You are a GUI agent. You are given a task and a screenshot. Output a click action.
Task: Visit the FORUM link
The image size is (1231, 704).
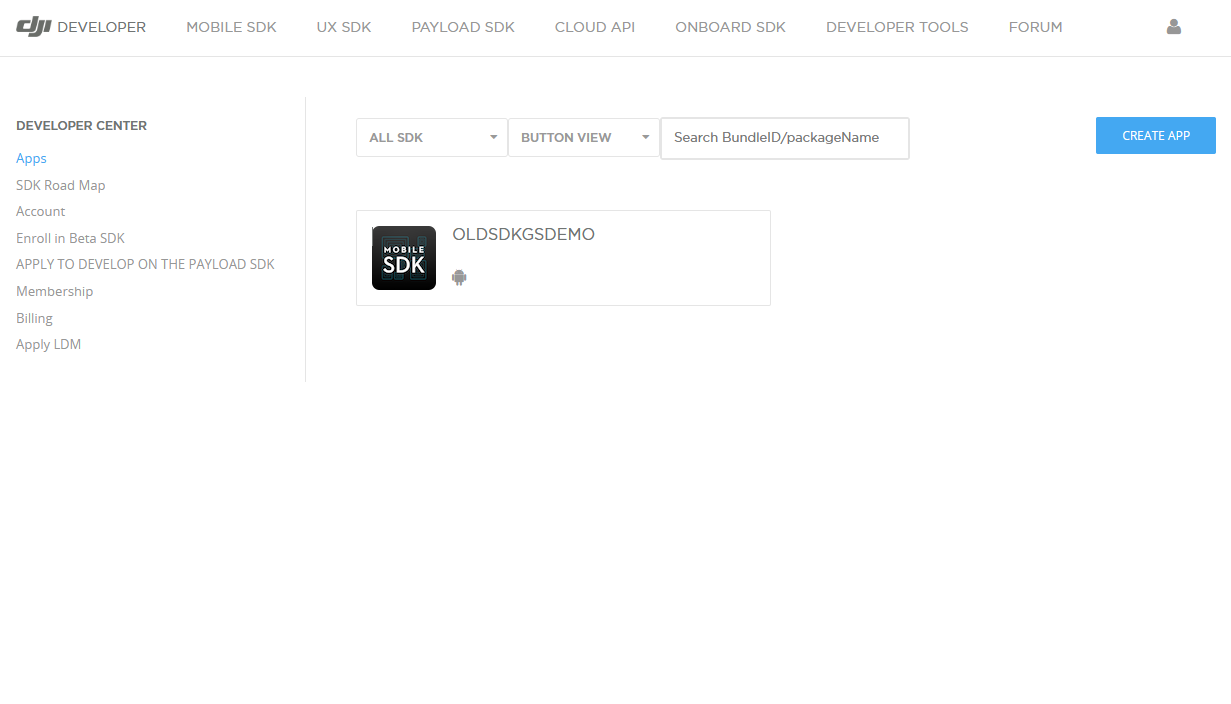(x=1035, y=27)
